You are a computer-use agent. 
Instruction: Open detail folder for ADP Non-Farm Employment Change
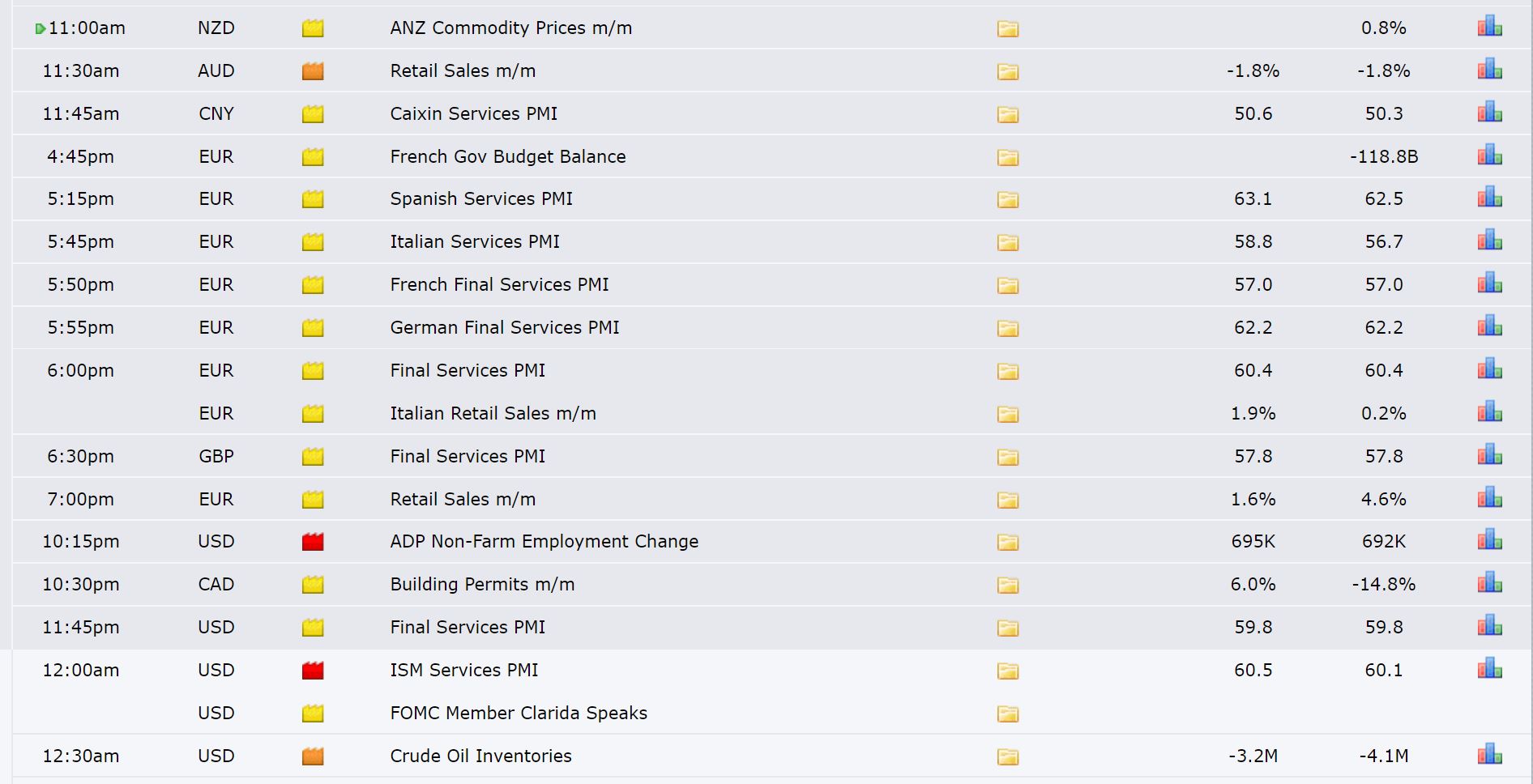(x=1007, y=542)
